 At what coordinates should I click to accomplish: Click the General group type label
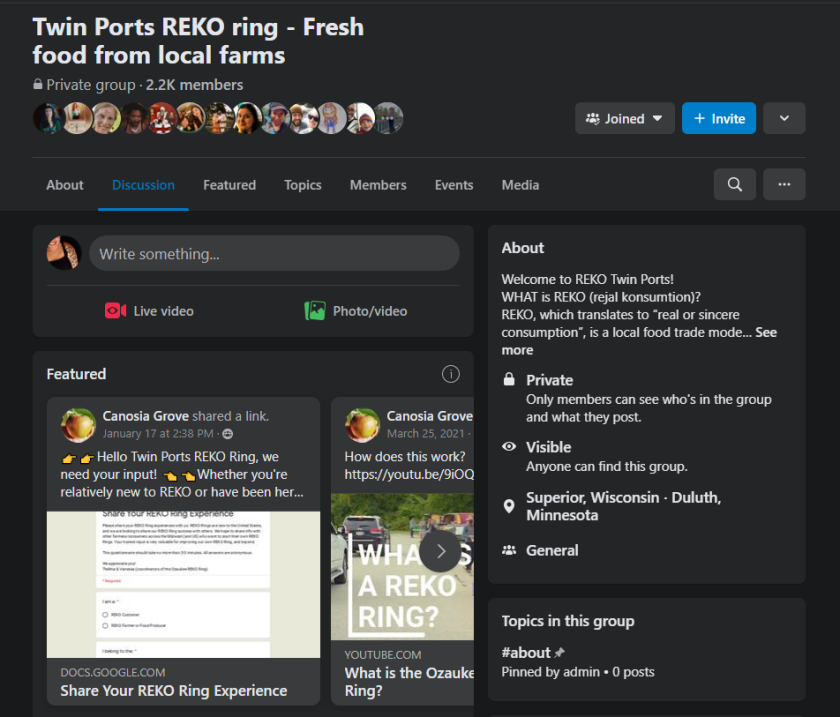pyautogui.click(x=552, y=550)
